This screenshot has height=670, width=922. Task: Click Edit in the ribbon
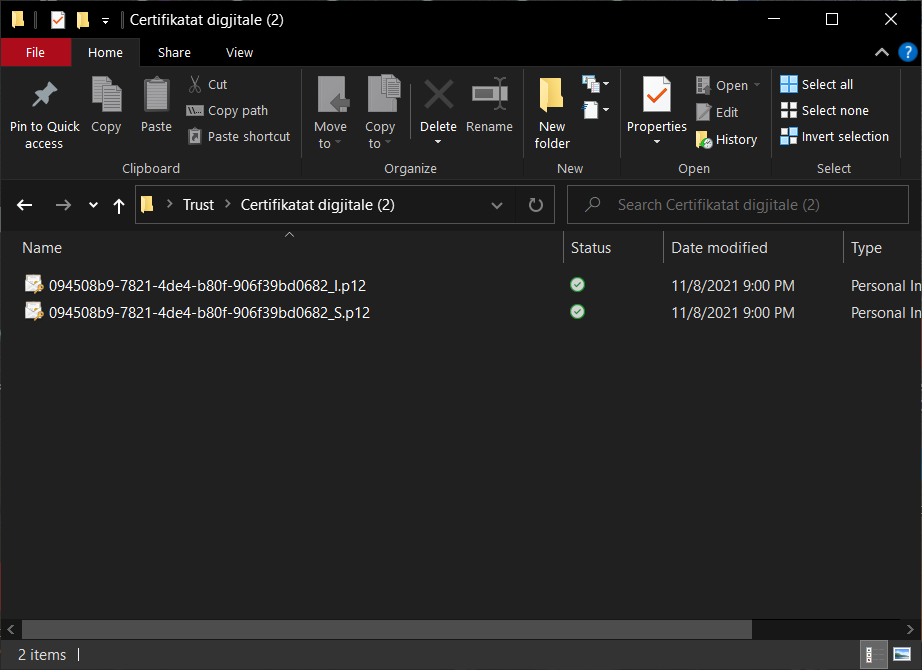point(717,112)
